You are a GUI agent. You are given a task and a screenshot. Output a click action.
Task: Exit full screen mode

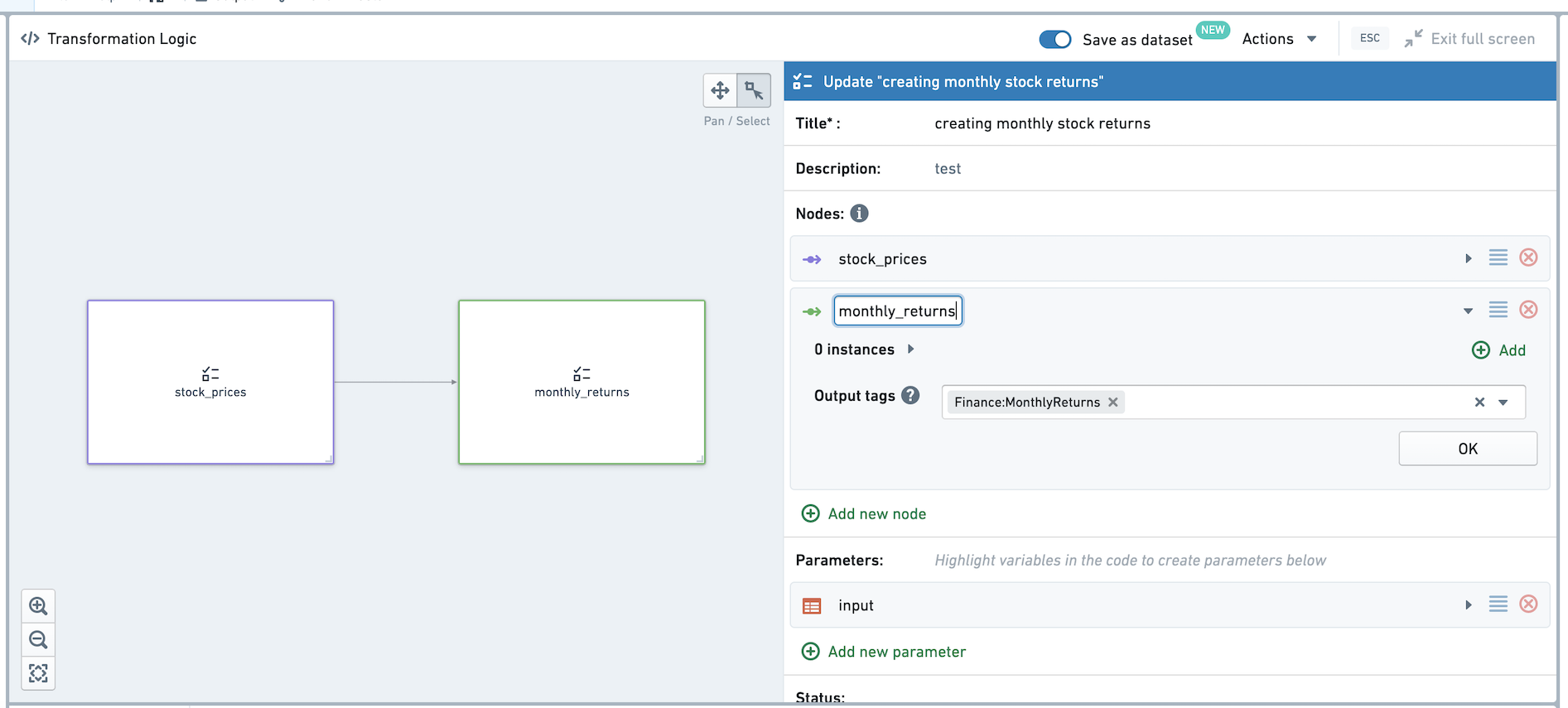coord(1469,39)
